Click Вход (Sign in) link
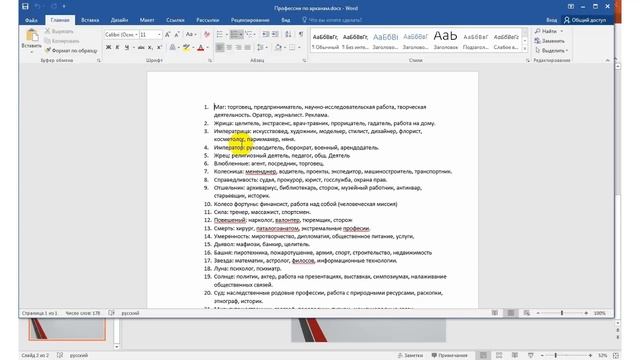Image resolution: width=640 pixels, height=360 pixels. (551, 20)
